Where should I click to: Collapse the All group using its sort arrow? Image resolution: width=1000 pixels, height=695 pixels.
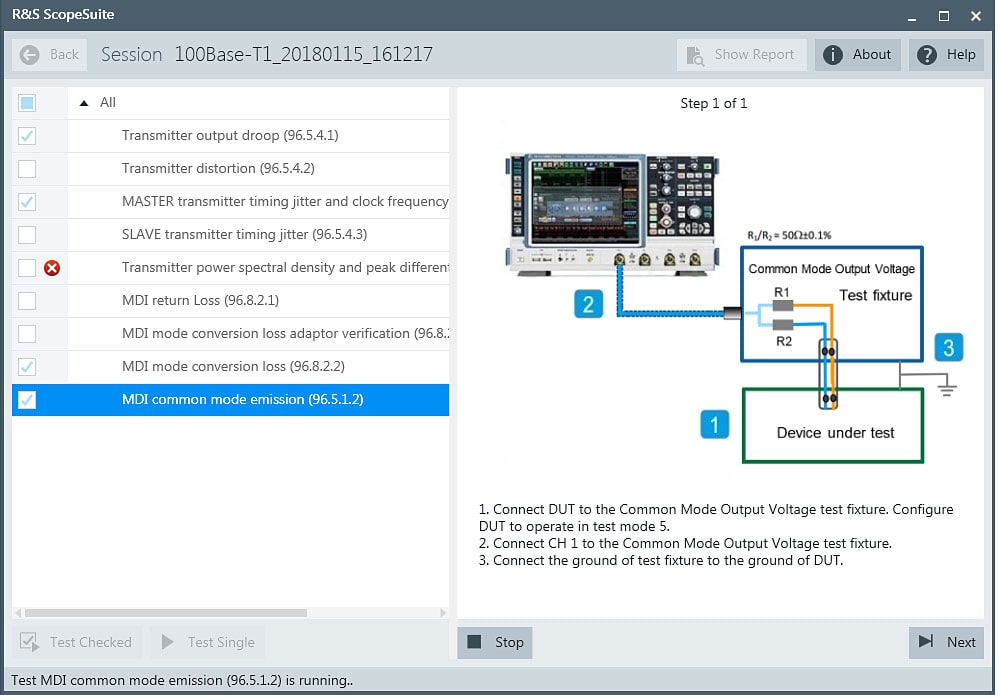coord(82,102)
